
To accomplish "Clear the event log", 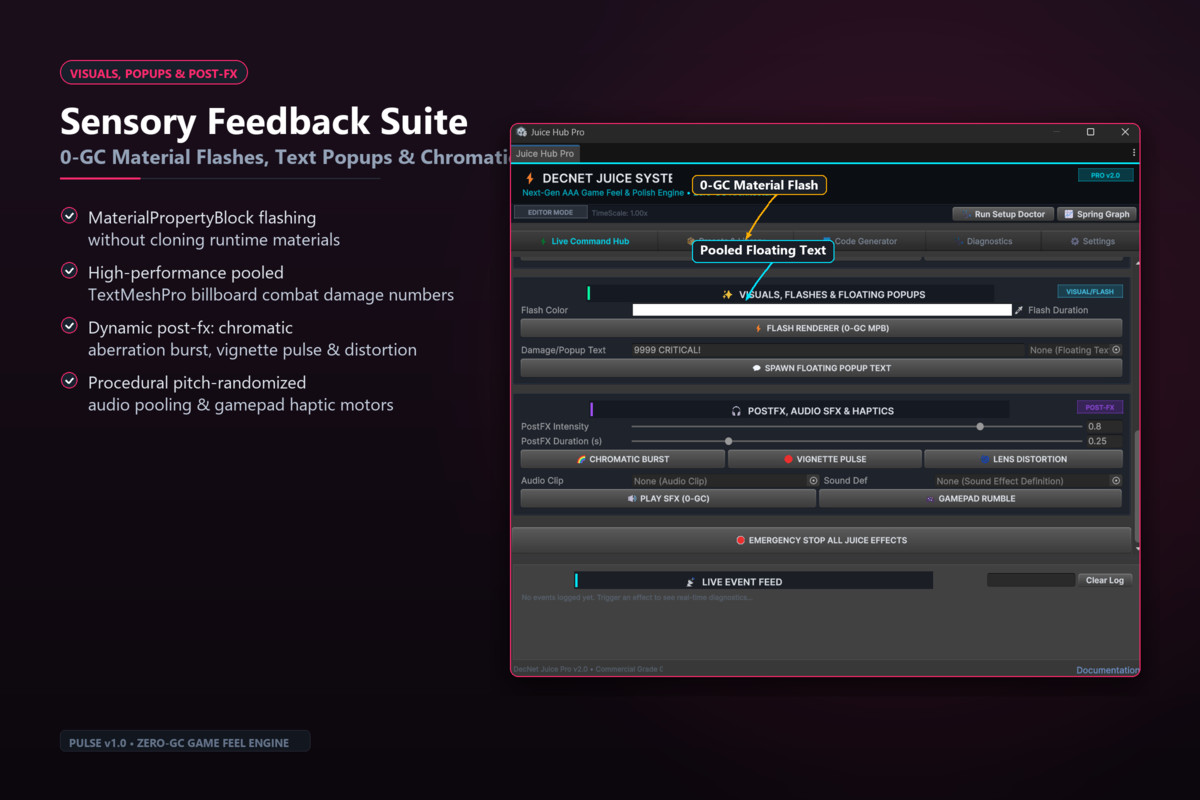I will point(1105,580).
